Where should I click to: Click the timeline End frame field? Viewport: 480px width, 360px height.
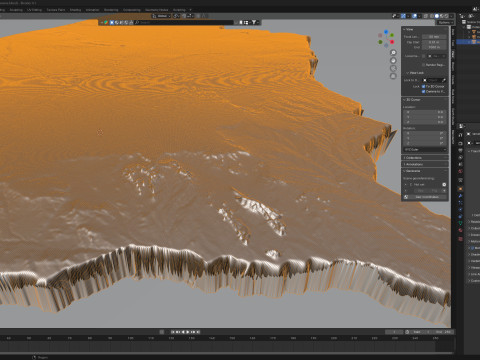point(443,332)
